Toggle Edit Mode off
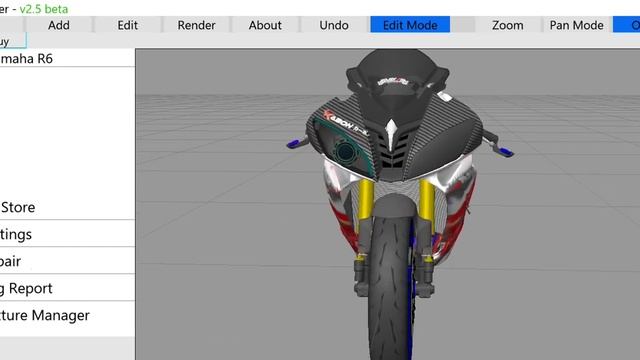The width and height of the screenshot is (640, 360). click(410, 25)
